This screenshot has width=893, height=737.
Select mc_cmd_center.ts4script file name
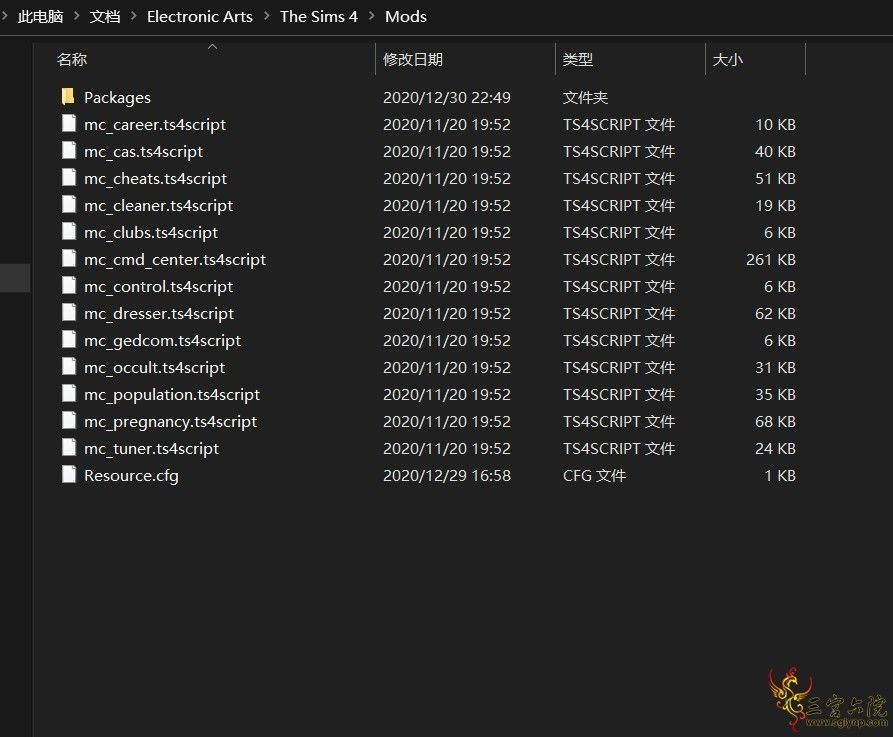click(175, 259)
